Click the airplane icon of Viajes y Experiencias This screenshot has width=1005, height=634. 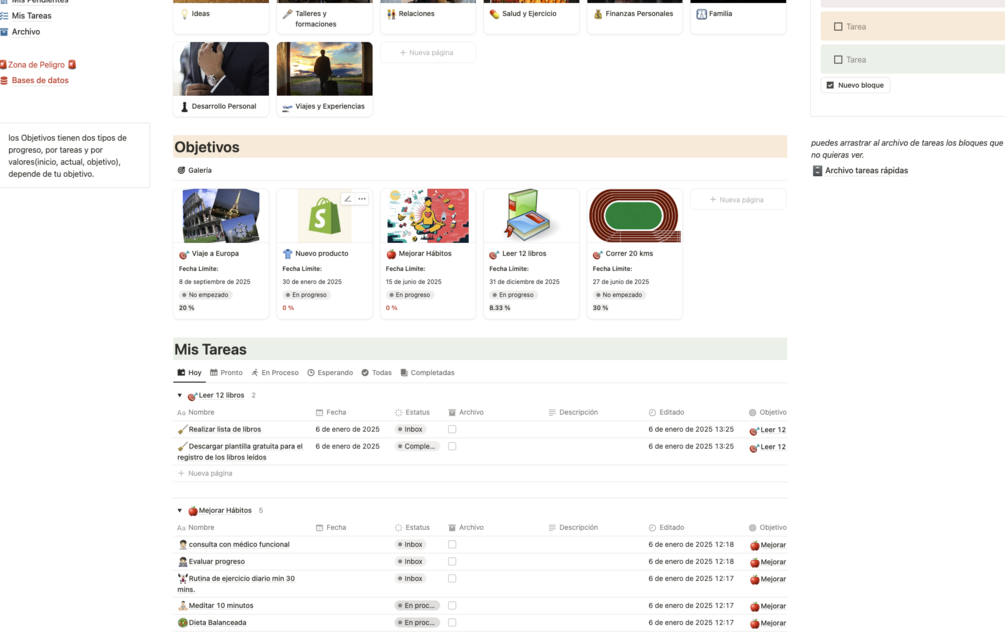click(288, 107)
